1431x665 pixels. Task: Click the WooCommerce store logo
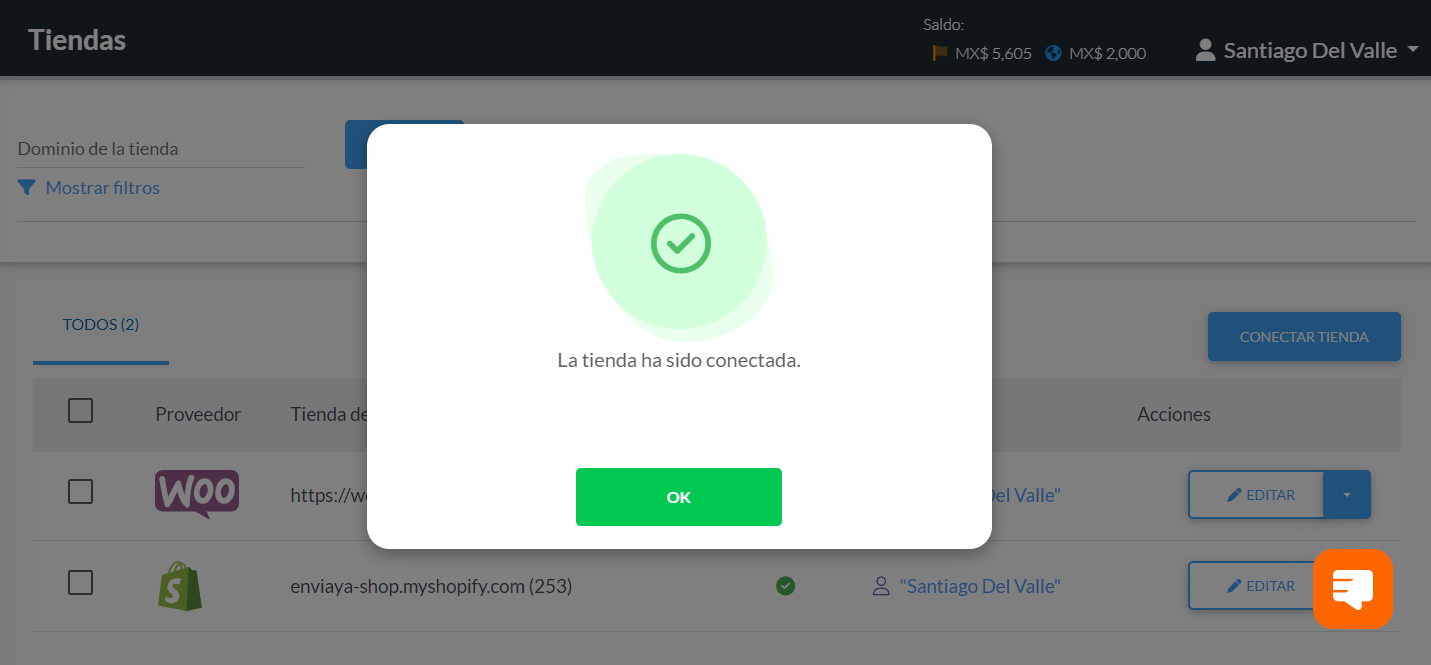click(197, 494)
